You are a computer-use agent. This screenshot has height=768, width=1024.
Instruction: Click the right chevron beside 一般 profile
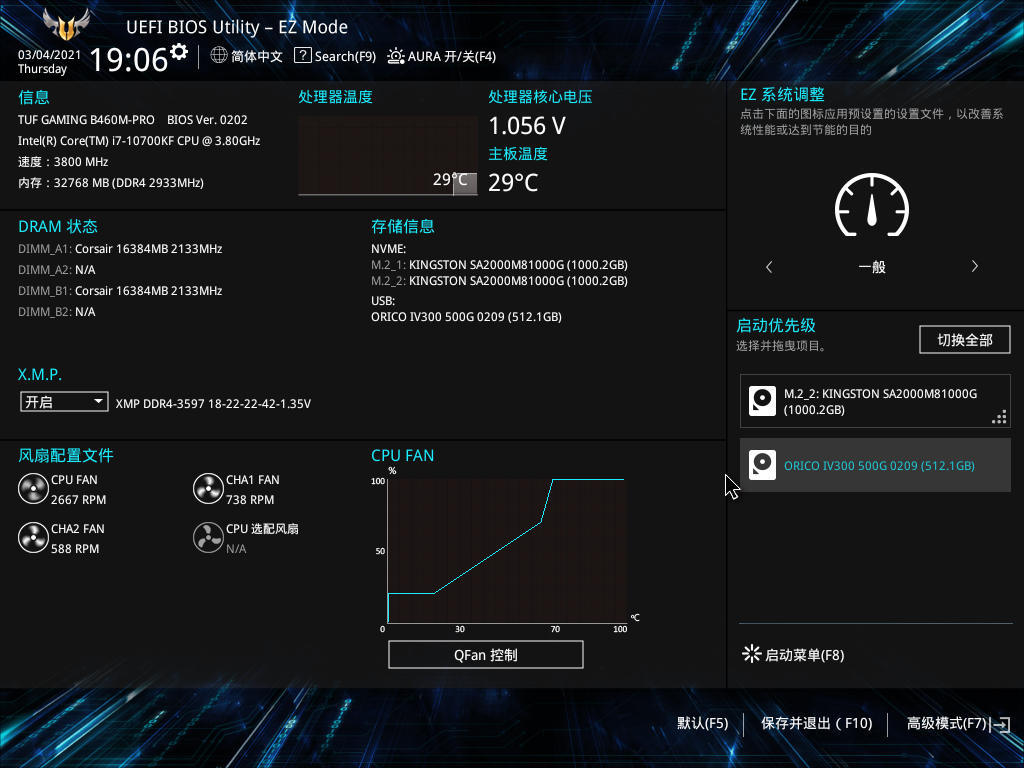(x=975, y=267)
